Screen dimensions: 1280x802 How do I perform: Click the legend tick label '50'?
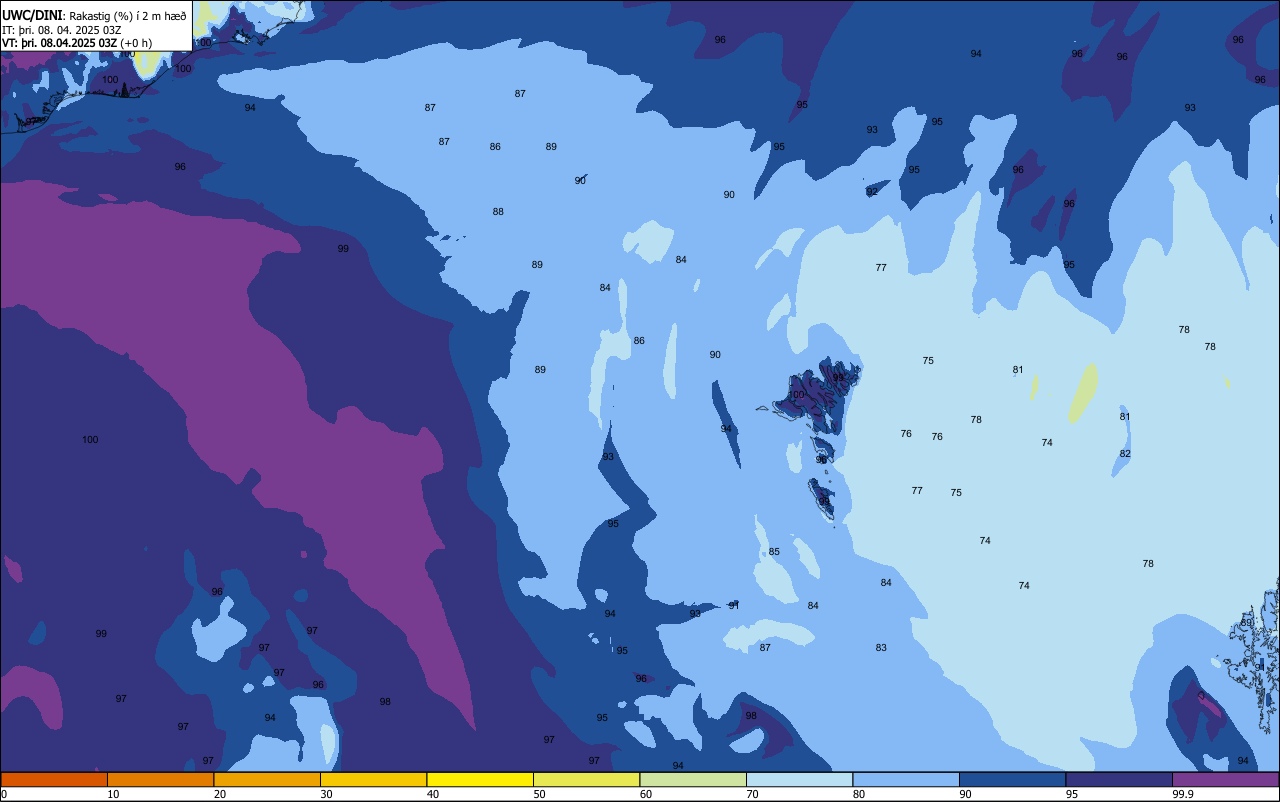tap(539, 794)
